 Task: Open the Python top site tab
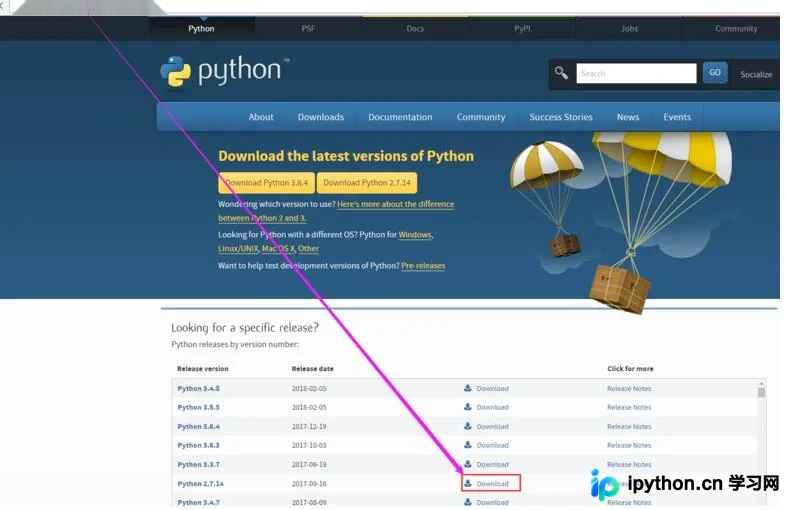coord(201,29)
